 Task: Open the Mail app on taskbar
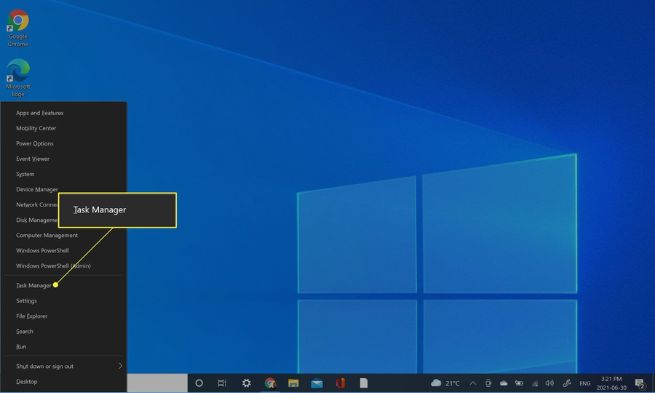tap(317, 383)
